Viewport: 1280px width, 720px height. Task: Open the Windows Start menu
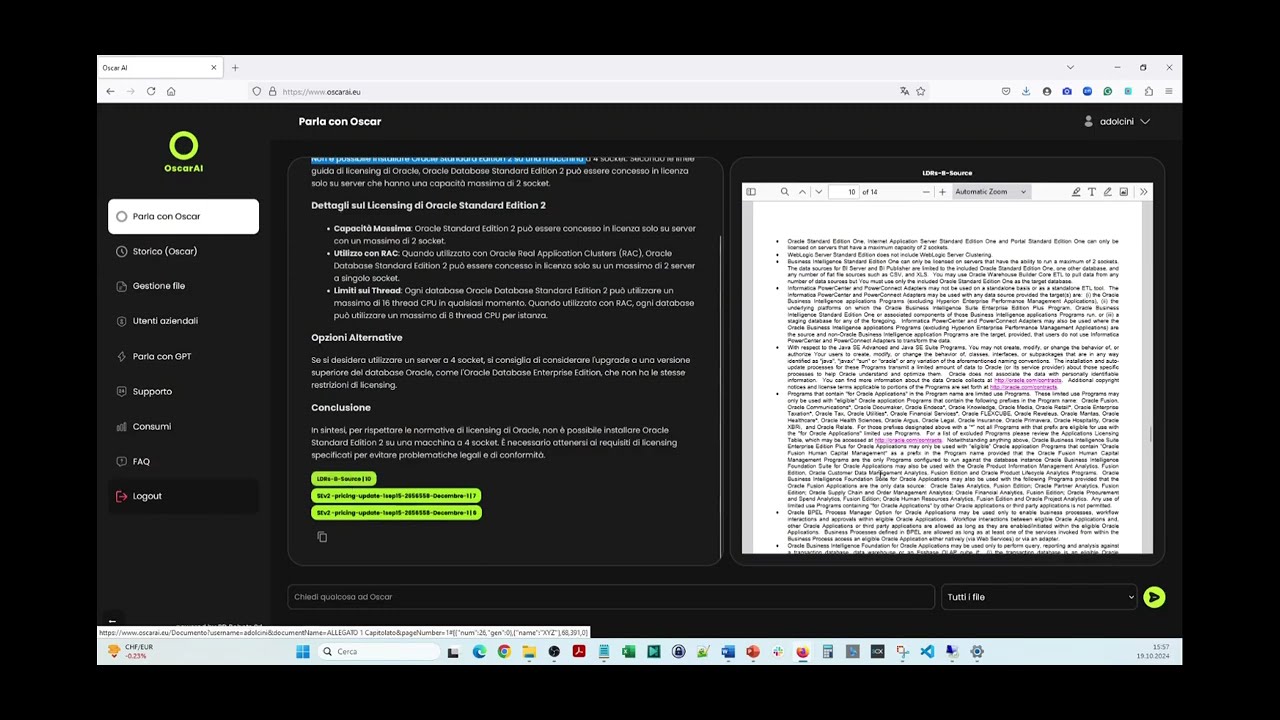click(x=303, y=652)
